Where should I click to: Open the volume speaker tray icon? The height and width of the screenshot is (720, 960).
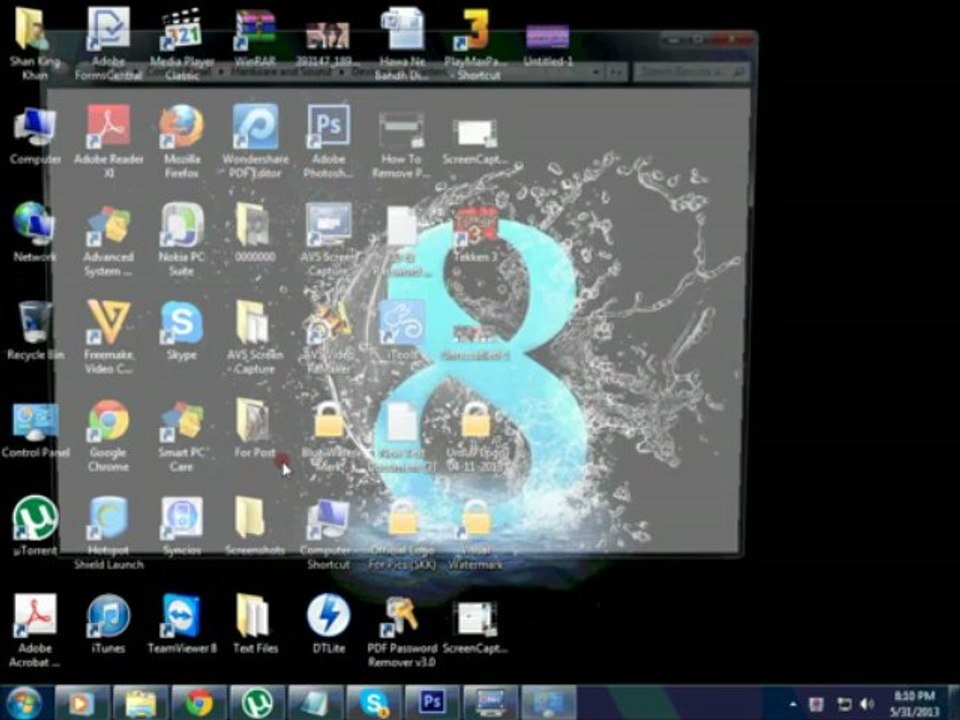coord(866,705)
